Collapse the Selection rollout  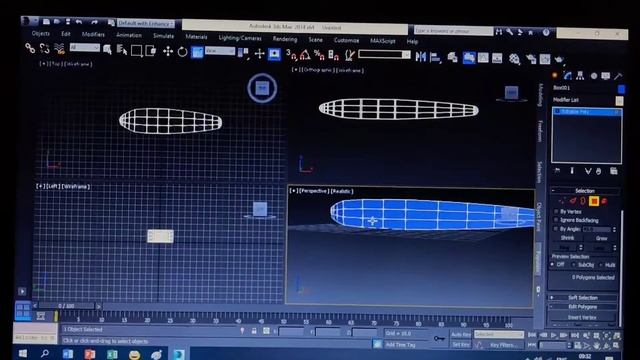click(x=584, y=191)
